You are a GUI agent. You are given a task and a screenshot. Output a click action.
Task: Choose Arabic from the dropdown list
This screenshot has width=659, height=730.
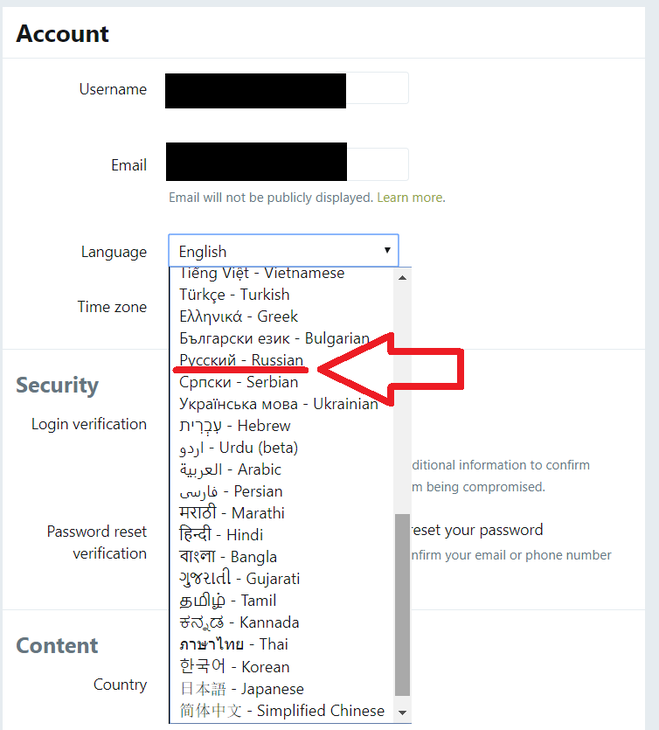230,470
